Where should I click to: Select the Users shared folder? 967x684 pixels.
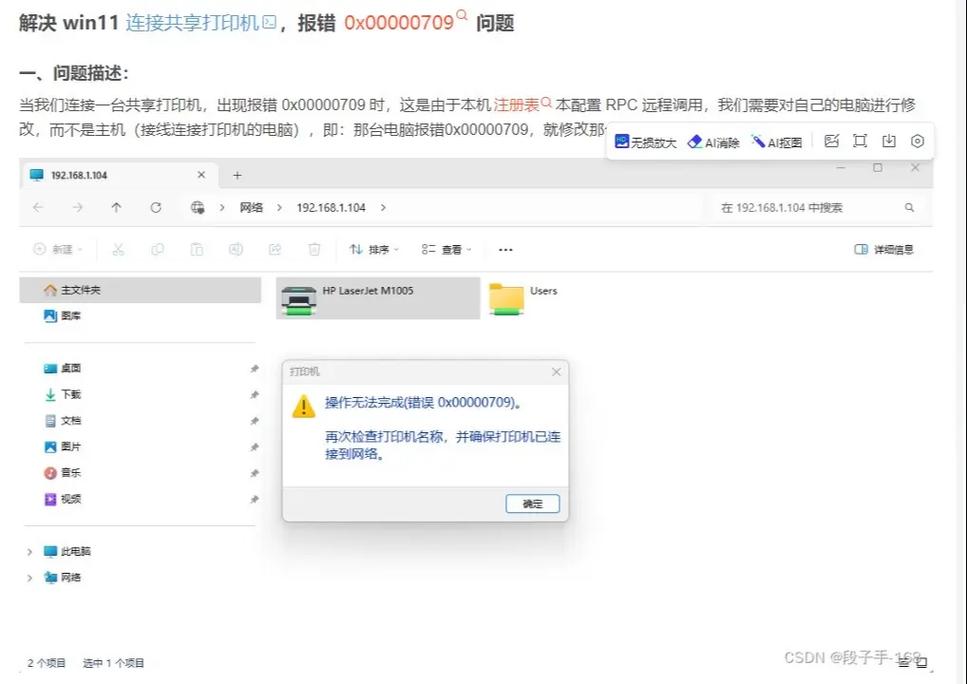524,298
